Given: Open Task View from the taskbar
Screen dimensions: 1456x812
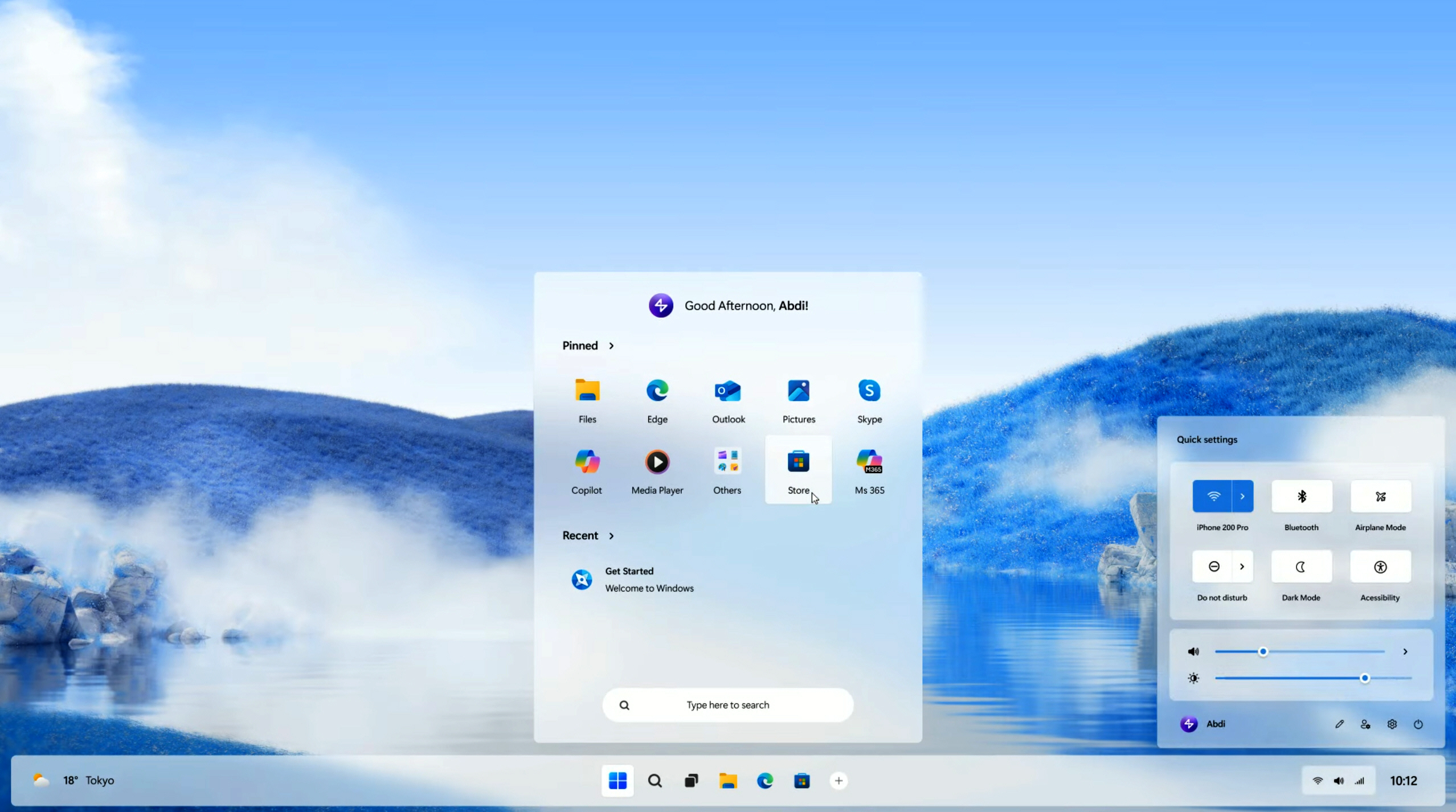Looking at the screenshot, I should (690, 781).
